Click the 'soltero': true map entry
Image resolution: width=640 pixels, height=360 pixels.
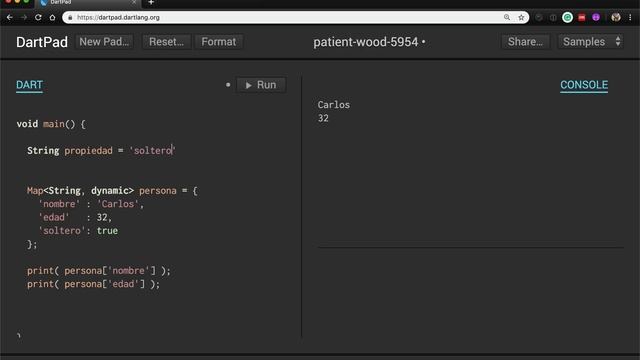[x=78, y=231]
